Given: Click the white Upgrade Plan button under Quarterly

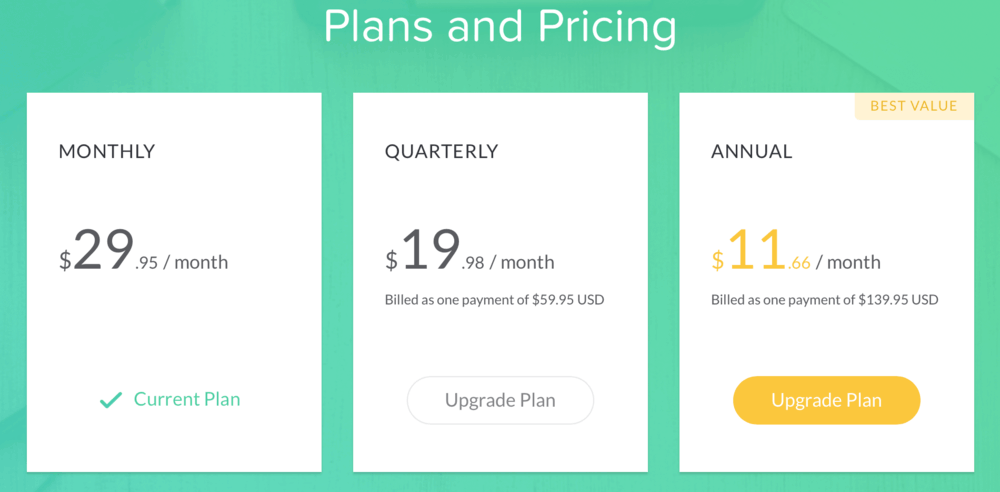Looking at the screenshot, I should tap(500, 401).
